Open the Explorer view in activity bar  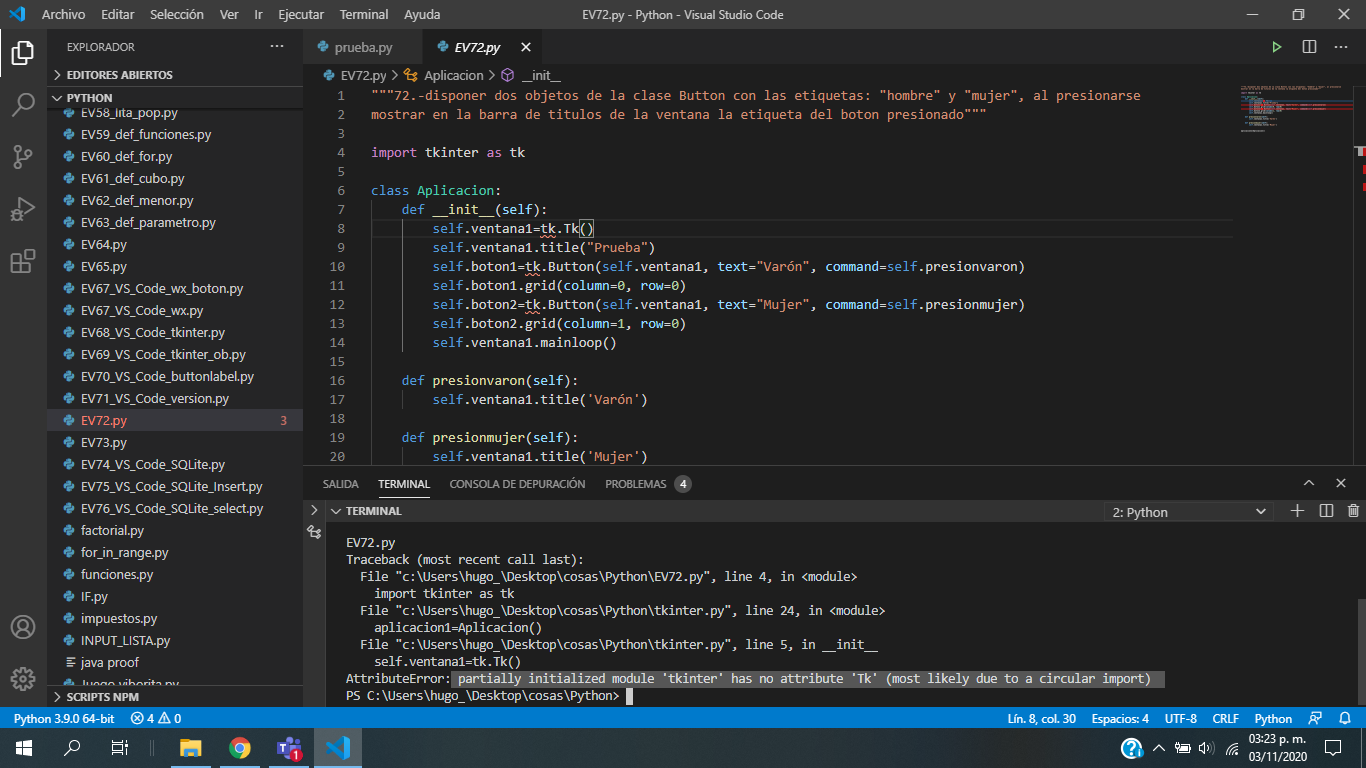tap(23, 51)
